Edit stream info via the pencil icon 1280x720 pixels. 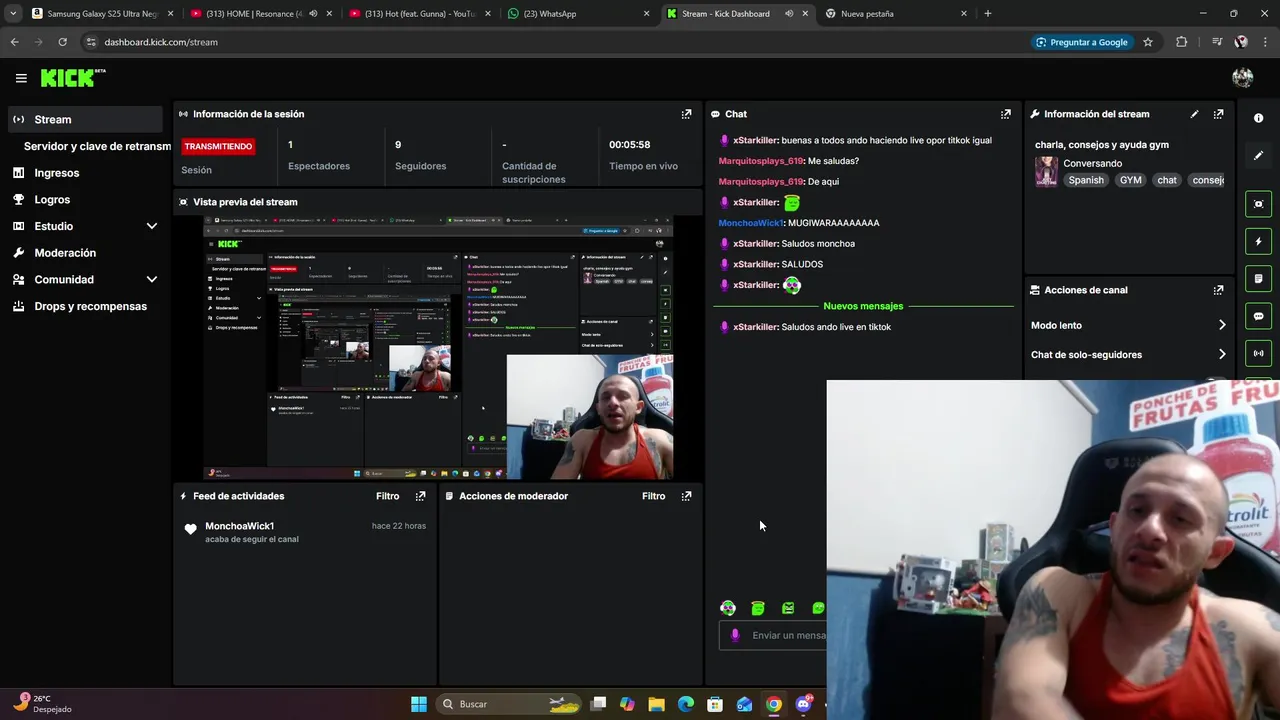(1194, 114)
